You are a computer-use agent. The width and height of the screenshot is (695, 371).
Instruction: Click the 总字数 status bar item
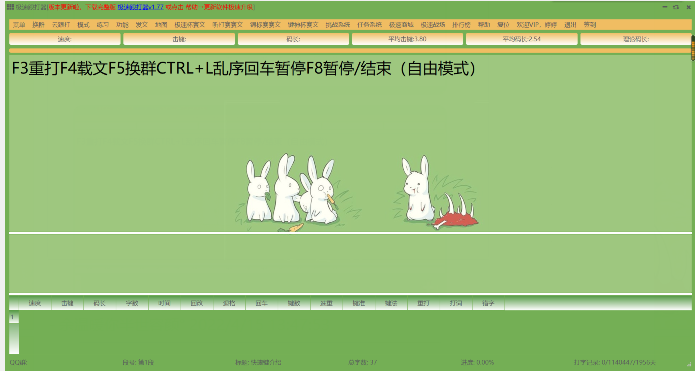363,362
